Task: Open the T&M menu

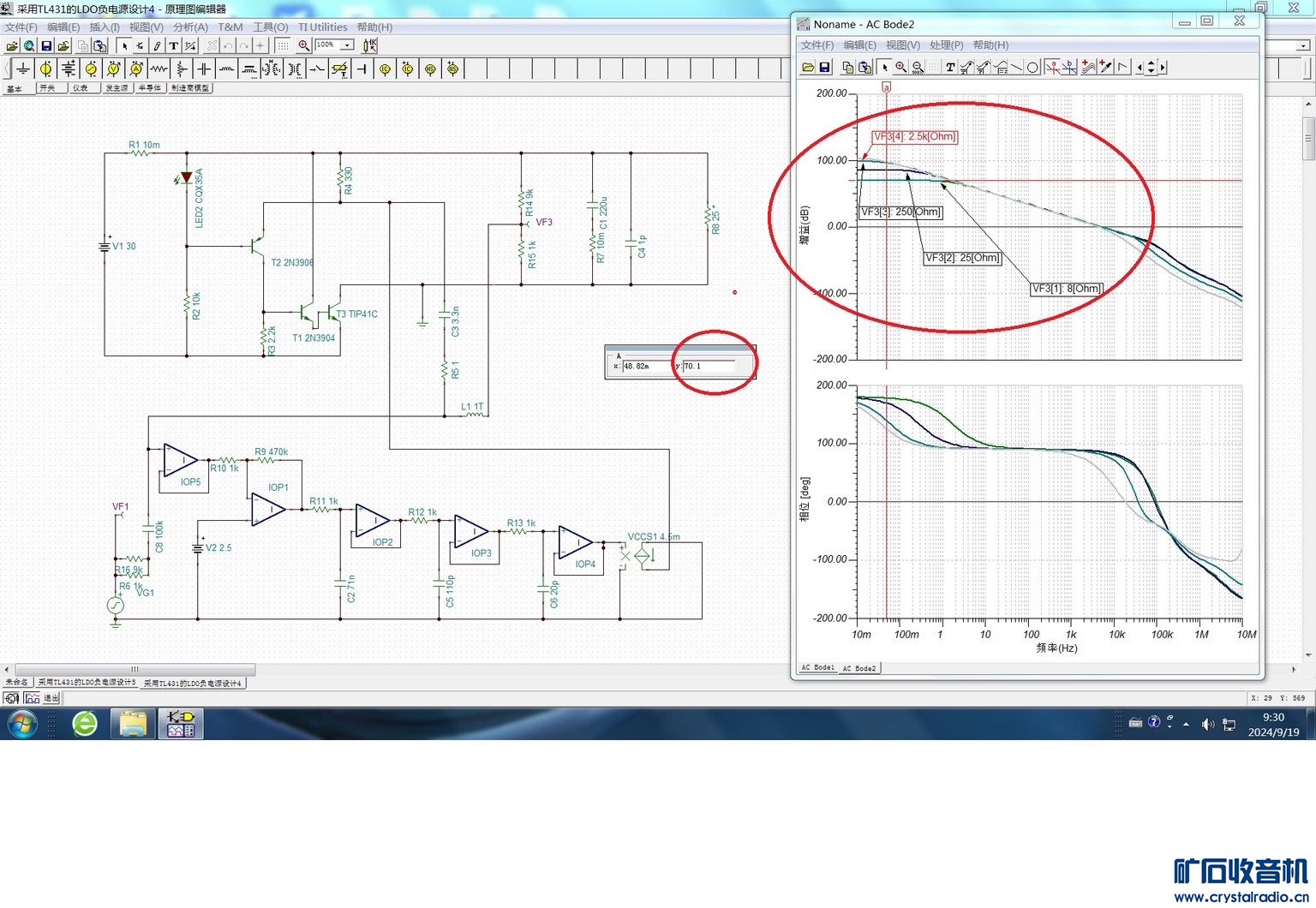Action: click(230, 27)
